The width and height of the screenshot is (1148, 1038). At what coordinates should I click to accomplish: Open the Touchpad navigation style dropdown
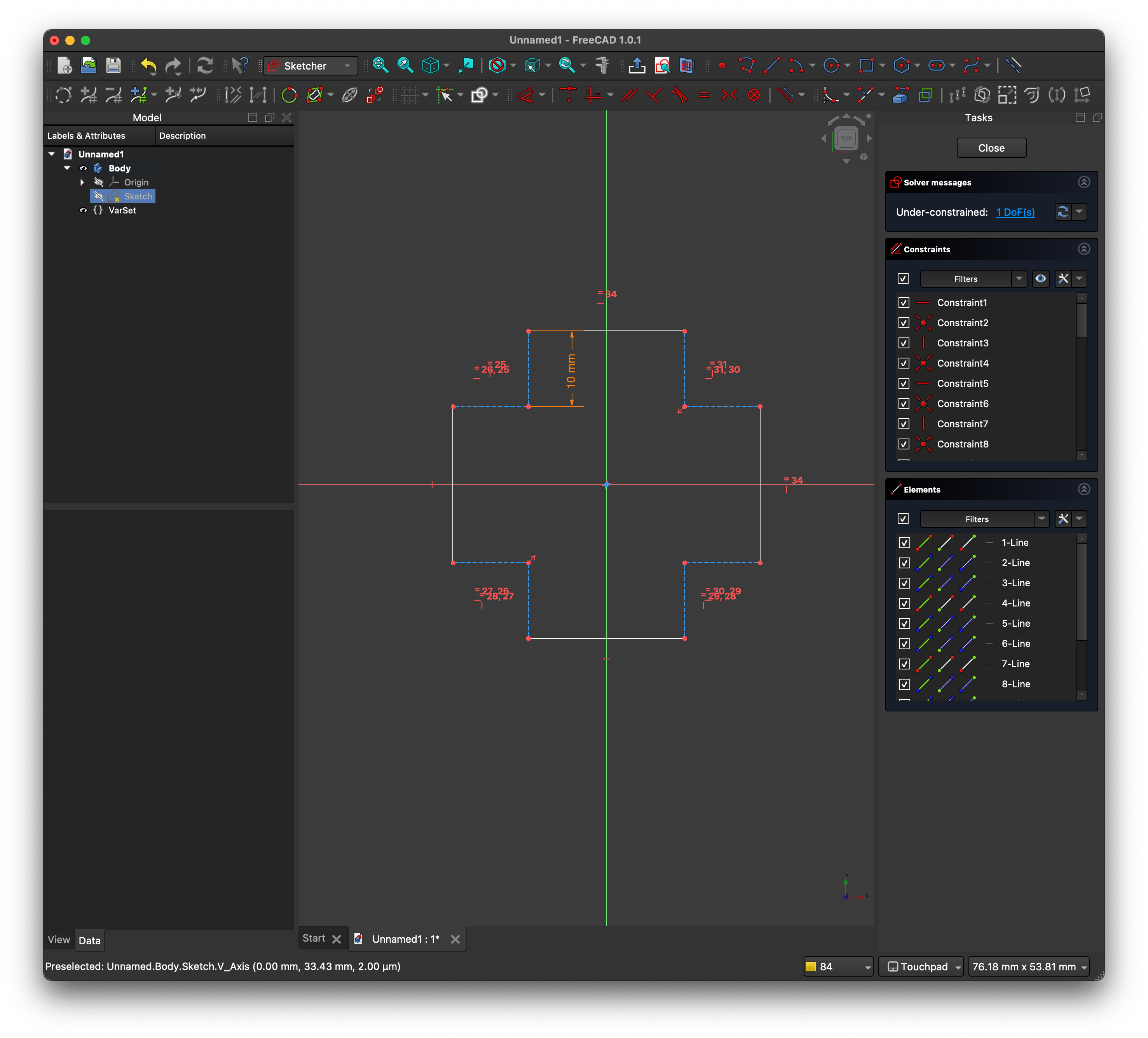(x=921, y=967)
